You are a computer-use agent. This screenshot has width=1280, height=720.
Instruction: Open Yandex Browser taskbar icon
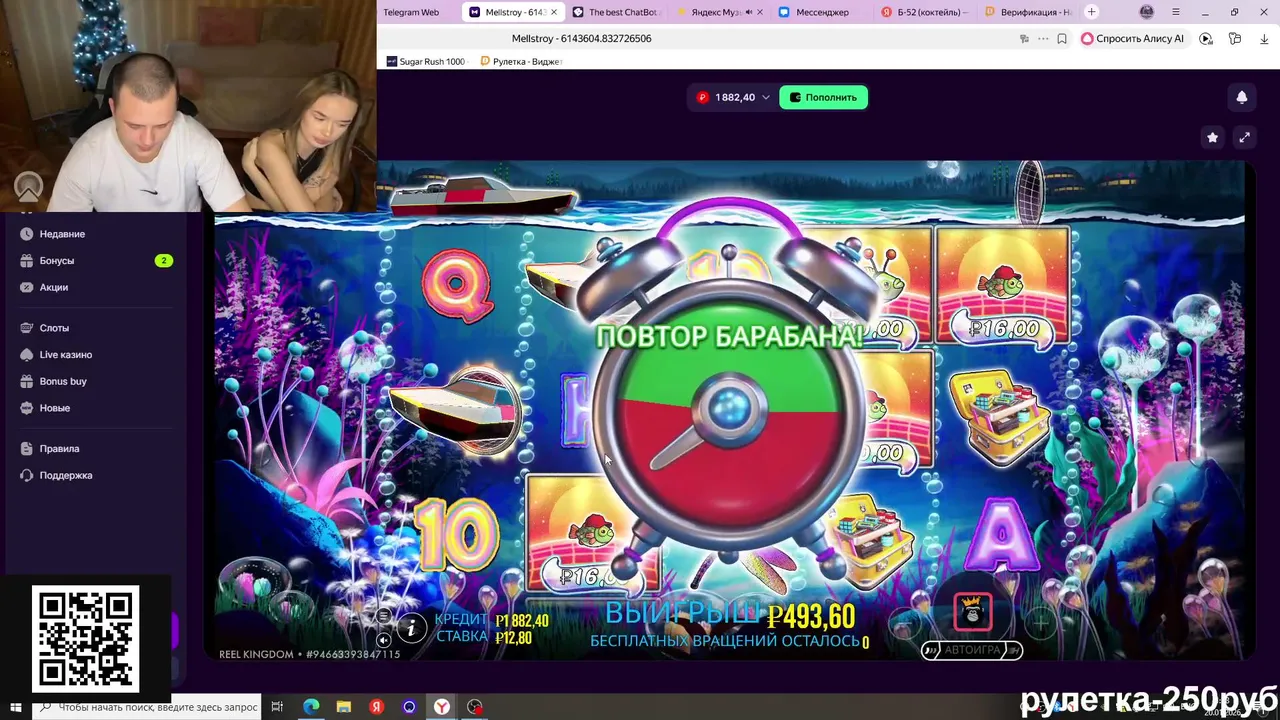coord(441,707)
